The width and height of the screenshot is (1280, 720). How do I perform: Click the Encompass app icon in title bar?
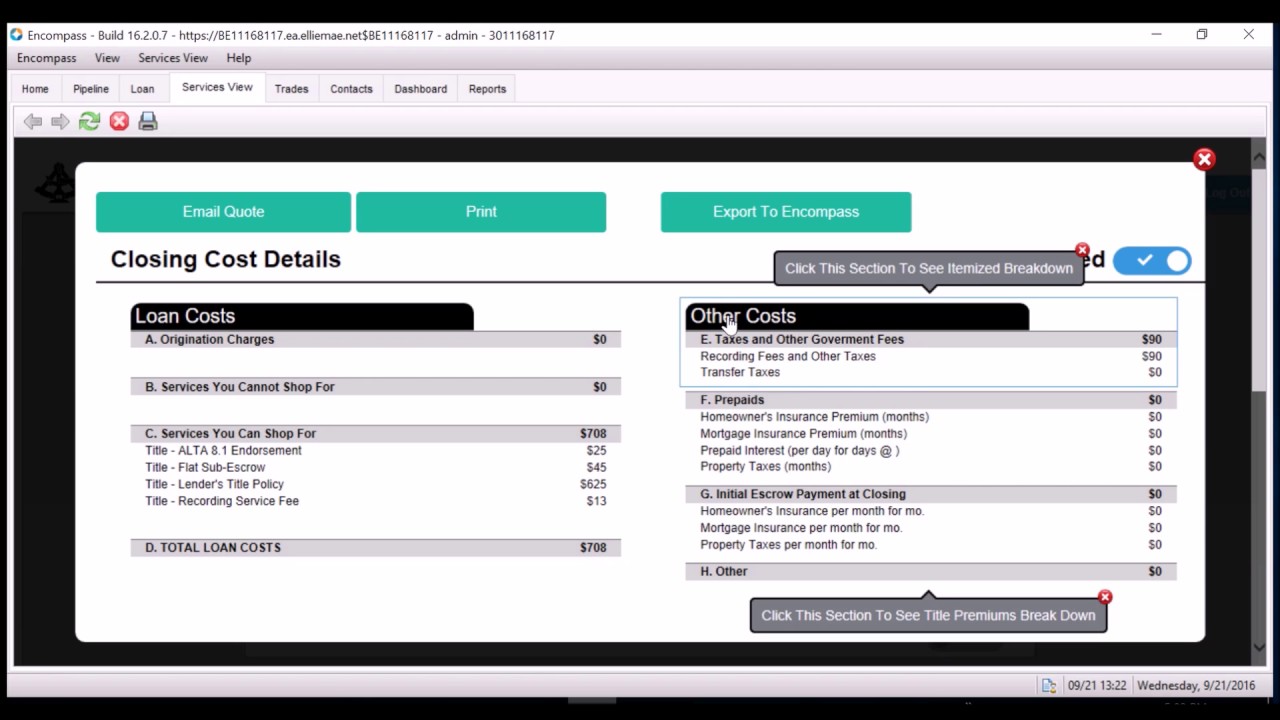tap(16, 35)
